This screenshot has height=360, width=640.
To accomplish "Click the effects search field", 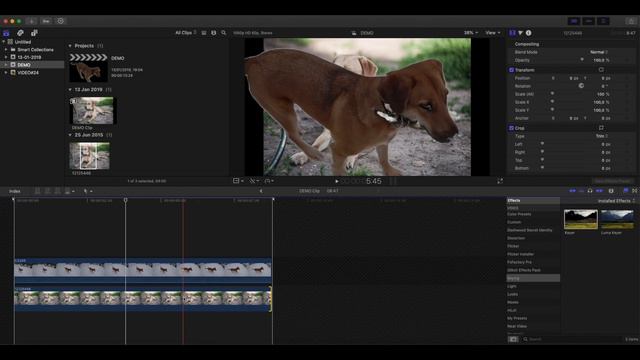I will pyautogui.click(x=573, y=339).
